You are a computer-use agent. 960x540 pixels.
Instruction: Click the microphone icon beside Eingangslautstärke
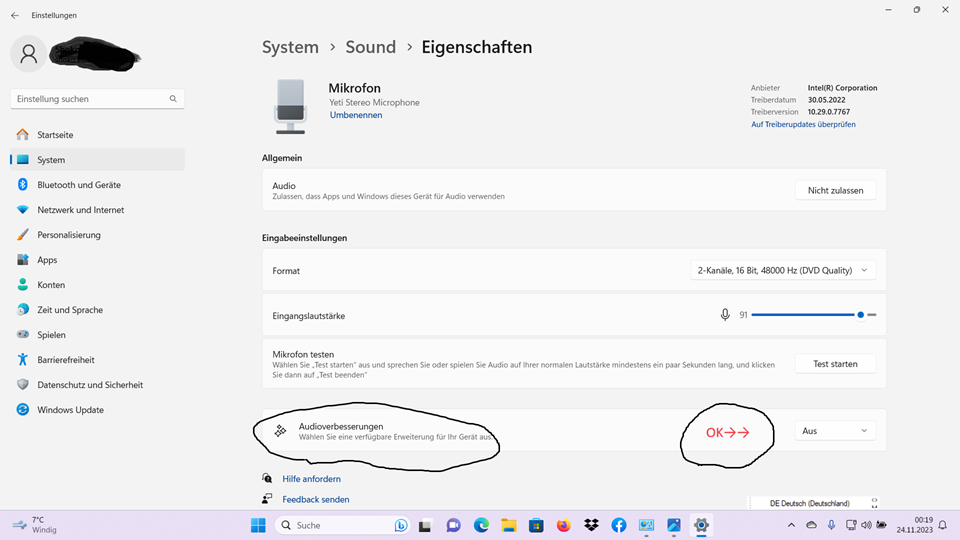pos(725,315)
